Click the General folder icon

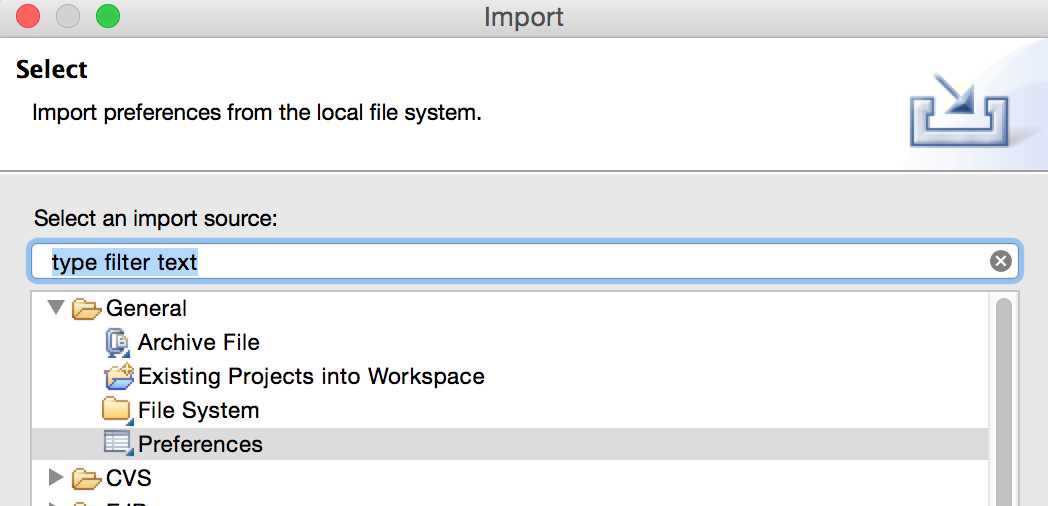(86, 309)
